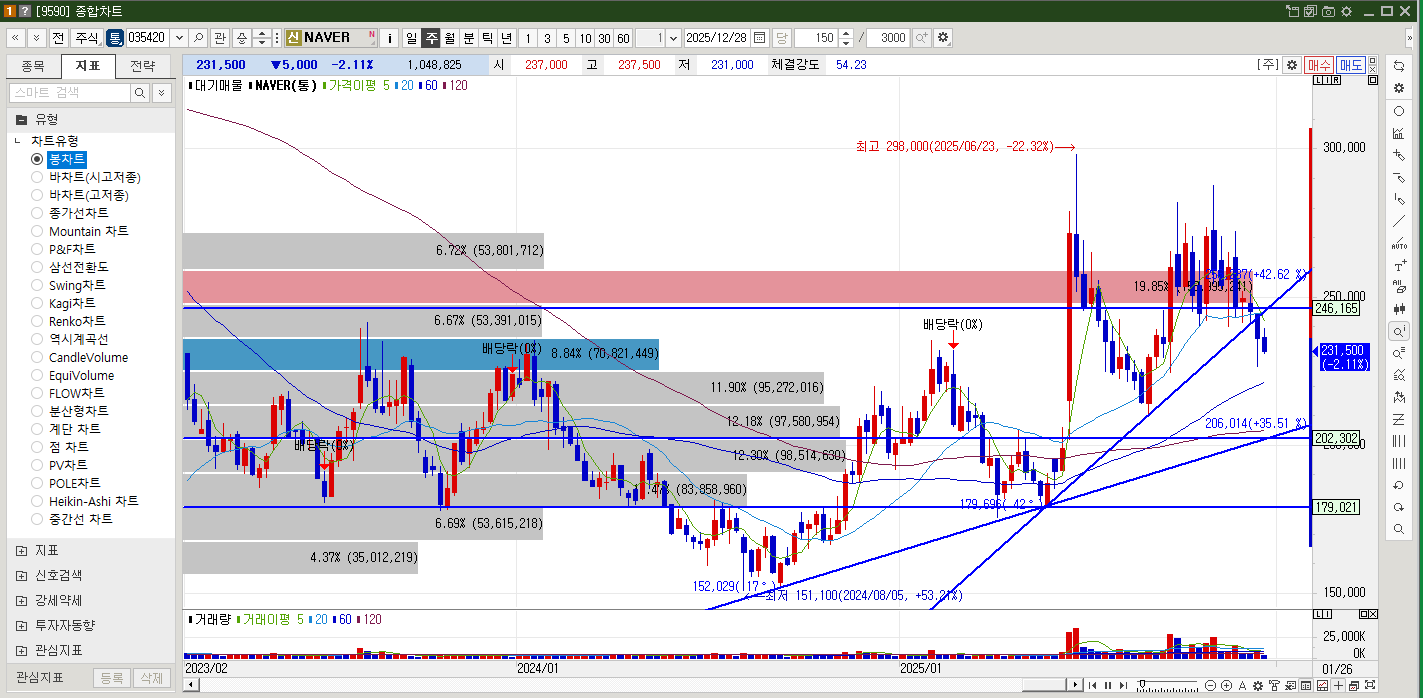1423x698 pixels.
Task: Select the straight line drawing tool
Action: [1399, 221]
